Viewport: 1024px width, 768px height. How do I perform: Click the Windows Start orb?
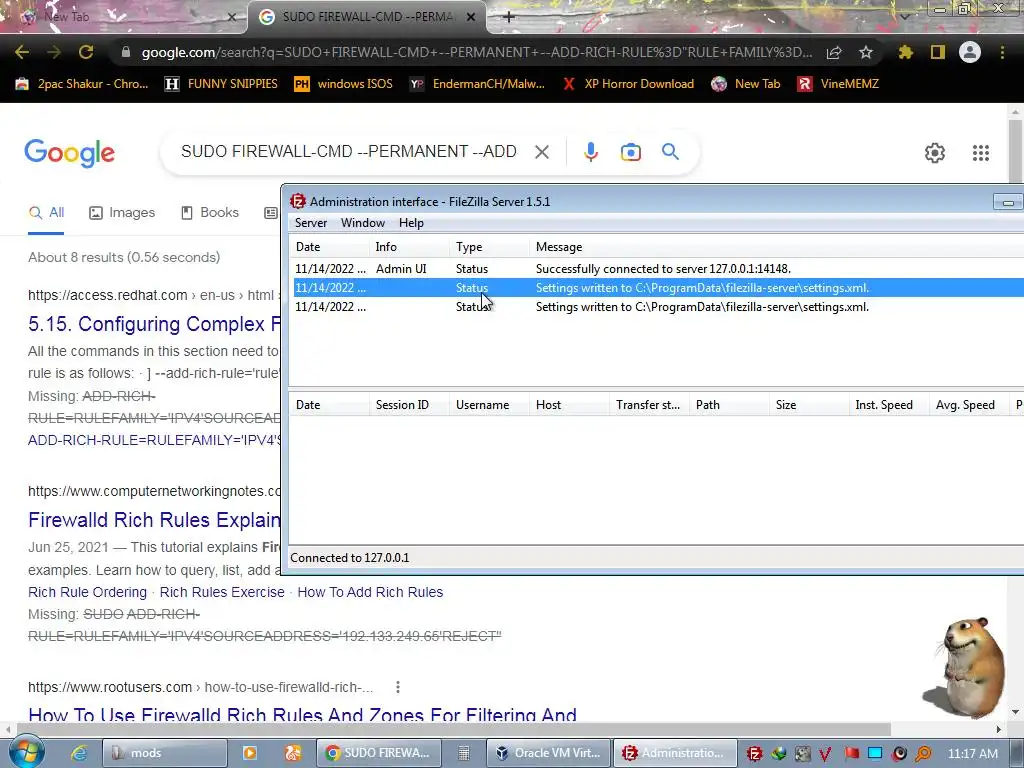(26, 752)
